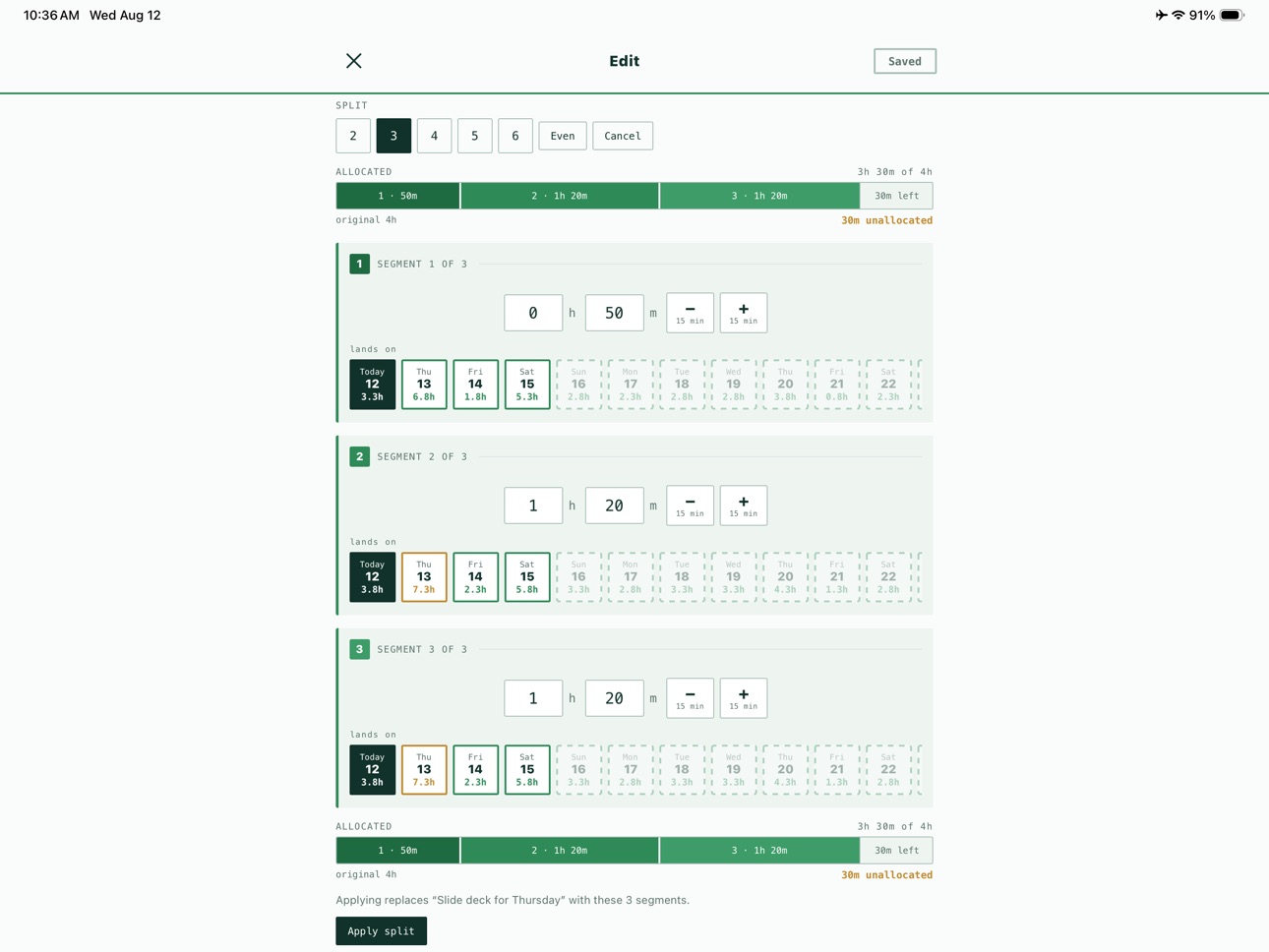Screen dimensions: 1269x952
Task: Tap the bottom bar 30m left block
Action: (896, 851)
